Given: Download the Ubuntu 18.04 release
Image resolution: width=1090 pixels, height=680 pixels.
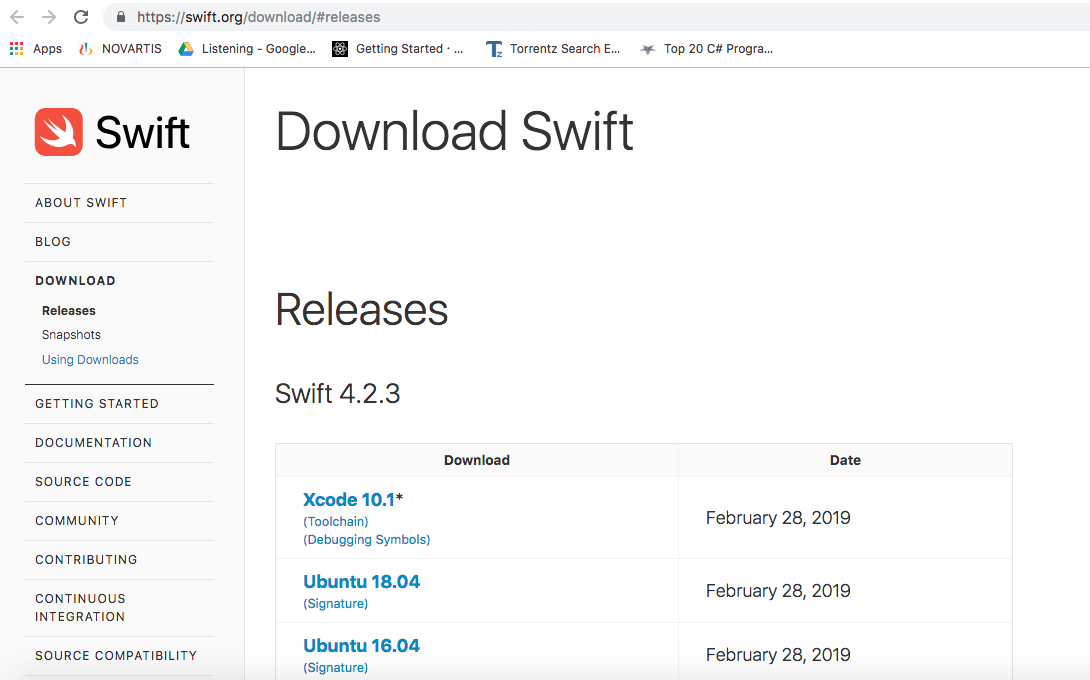Looking at the screenshot, I should [x=361, y=582].
